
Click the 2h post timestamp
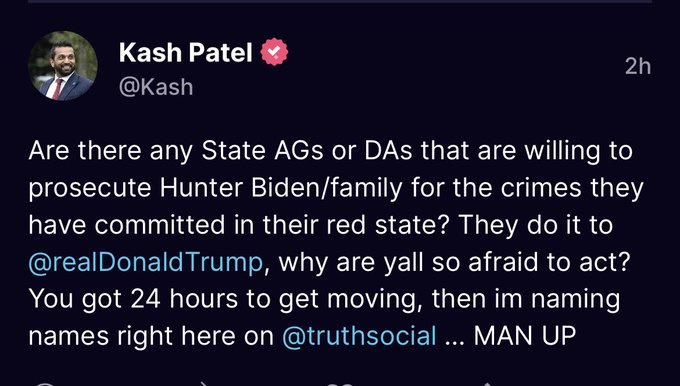[638, 66]
